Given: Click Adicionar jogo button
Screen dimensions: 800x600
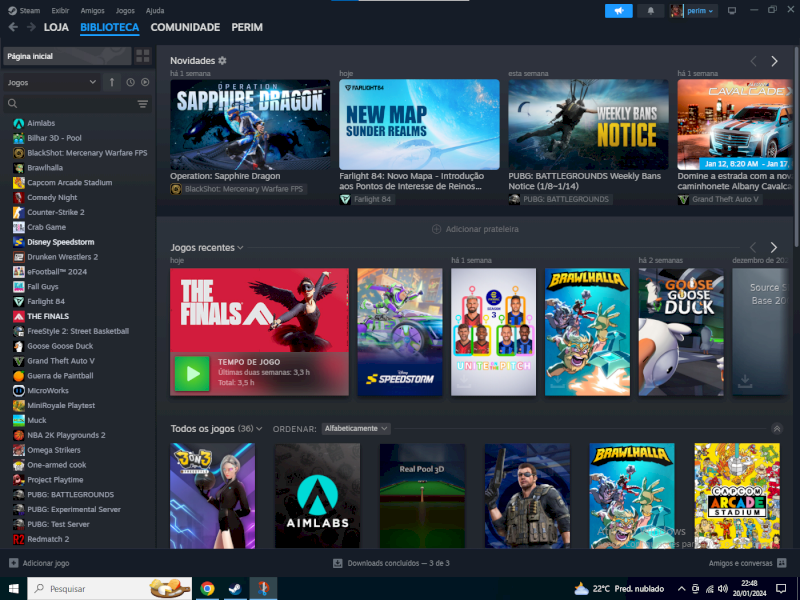Looking at the screenshot, I should pos(40,563).
